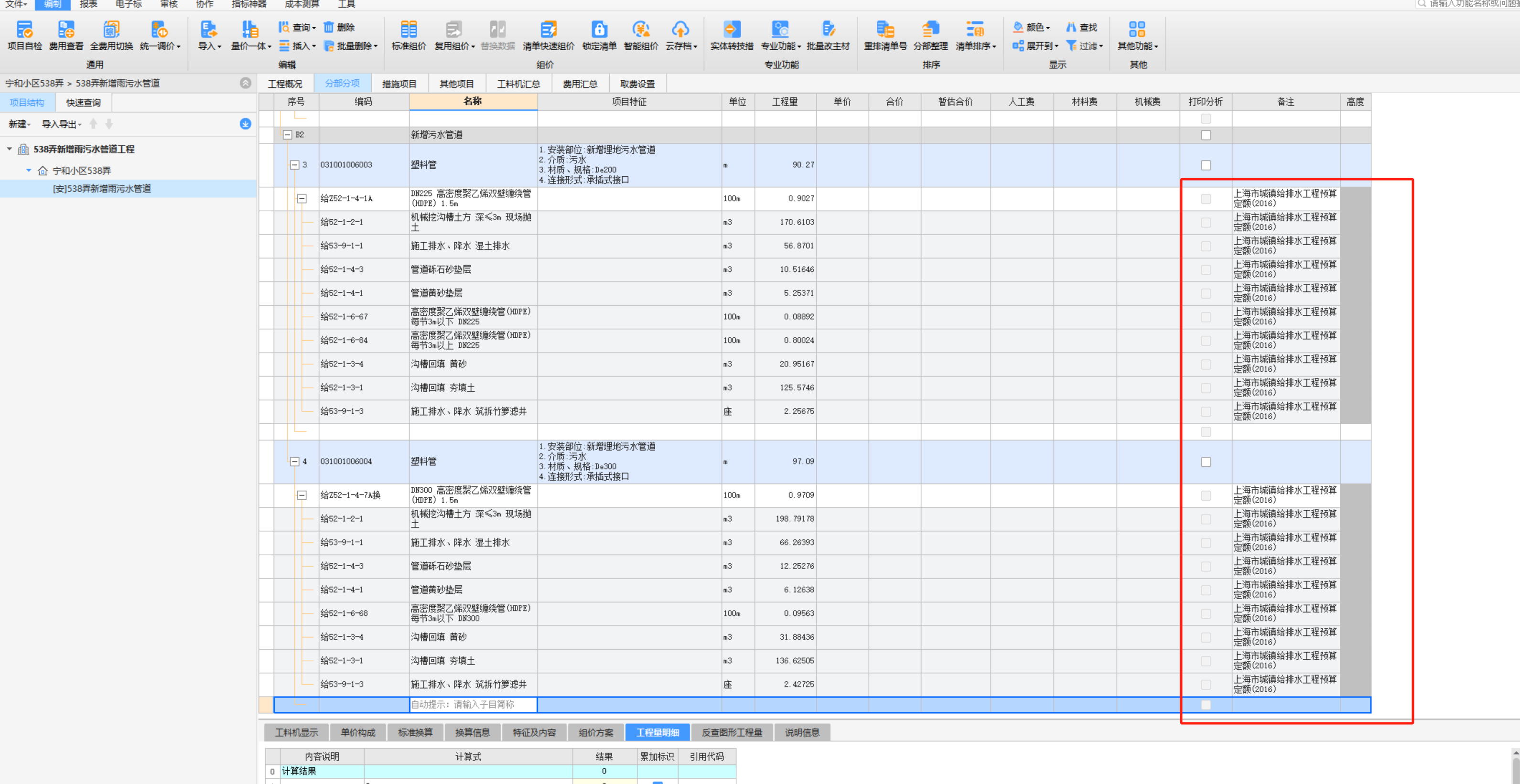Image resolution: width=1520 pixels, height=784 pixels.
Task: Check the 打印分析 box in the 给52-1-6-68 row
Action: point(1206,613)
